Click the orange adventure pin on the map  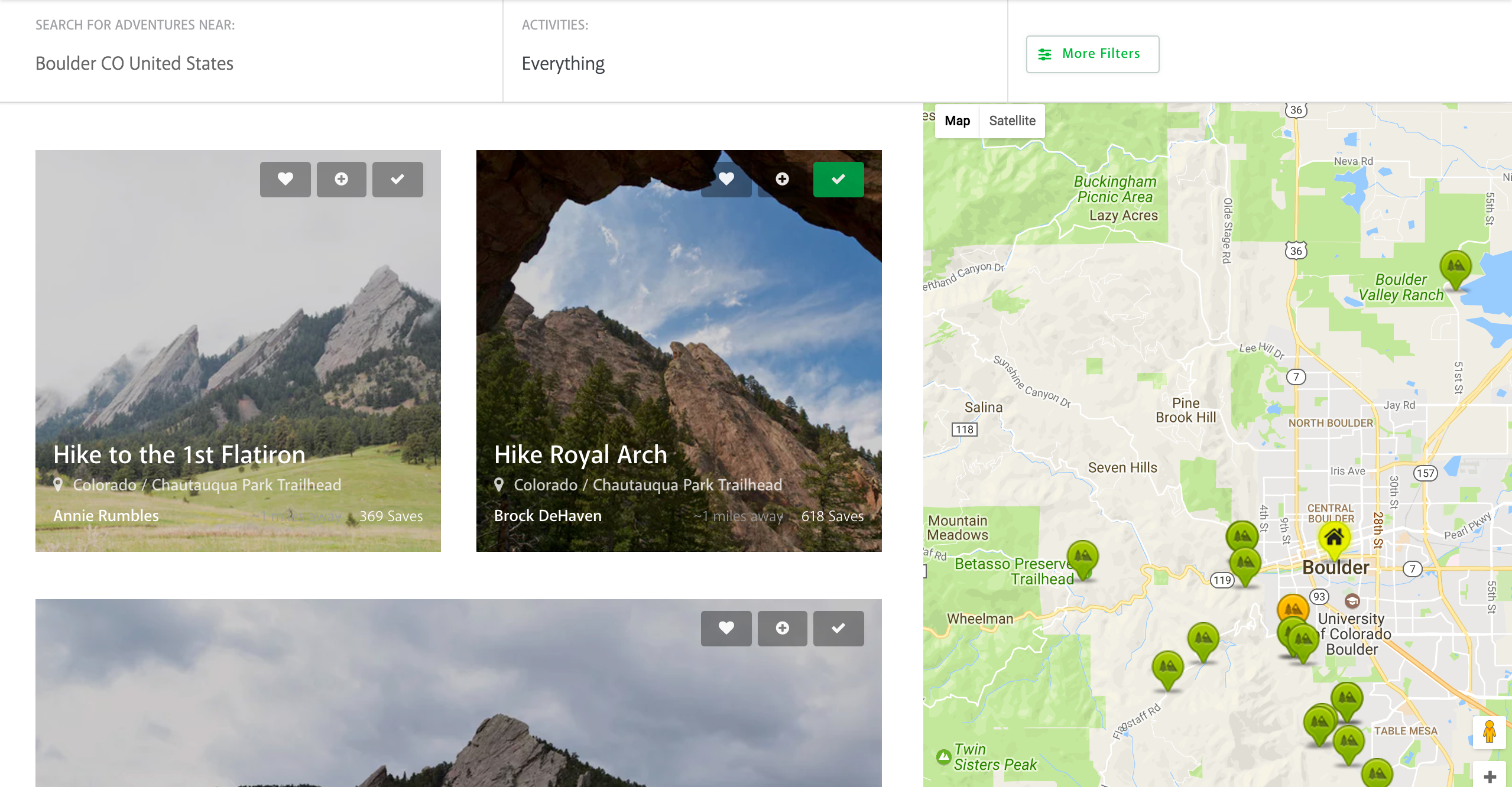[1293, 607]
